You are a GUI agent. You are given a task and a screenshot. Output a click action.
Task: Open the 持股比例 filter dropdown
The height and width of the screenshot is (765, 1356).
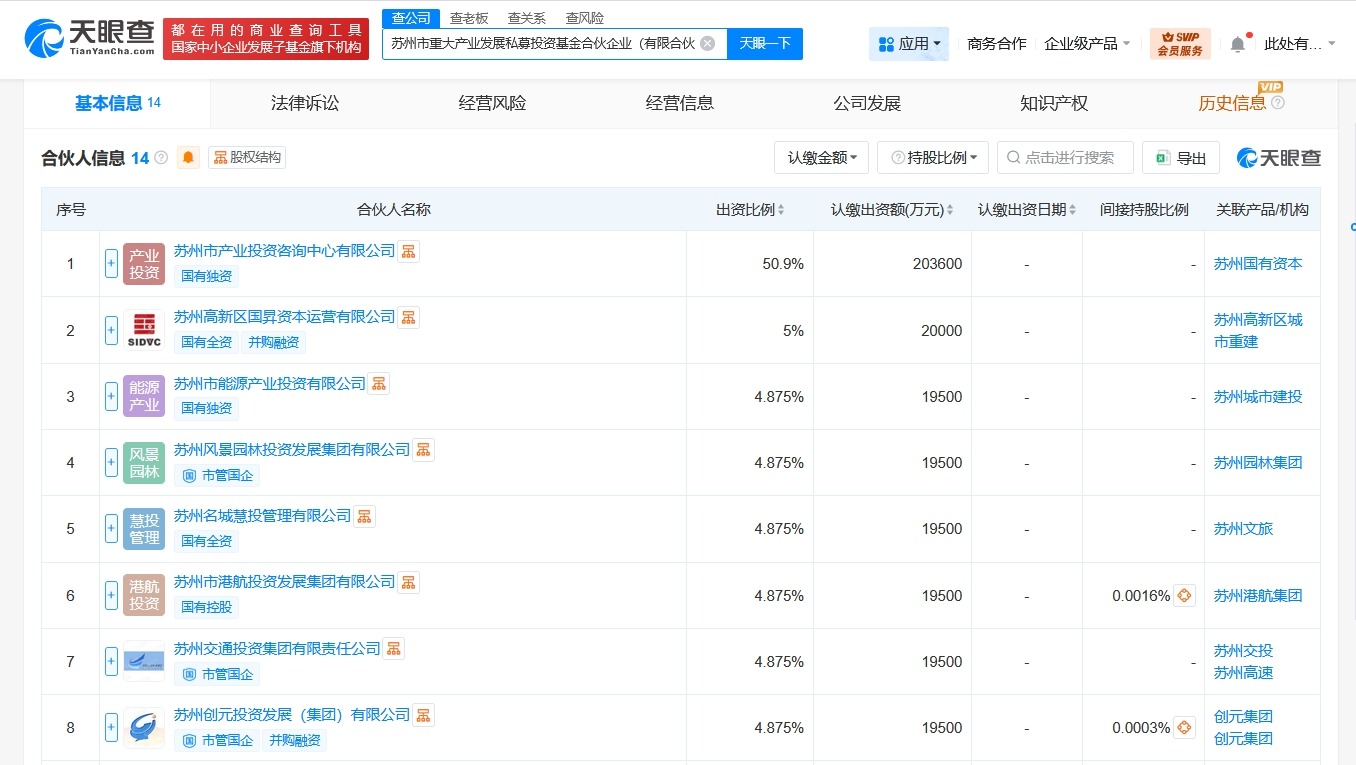932,157
